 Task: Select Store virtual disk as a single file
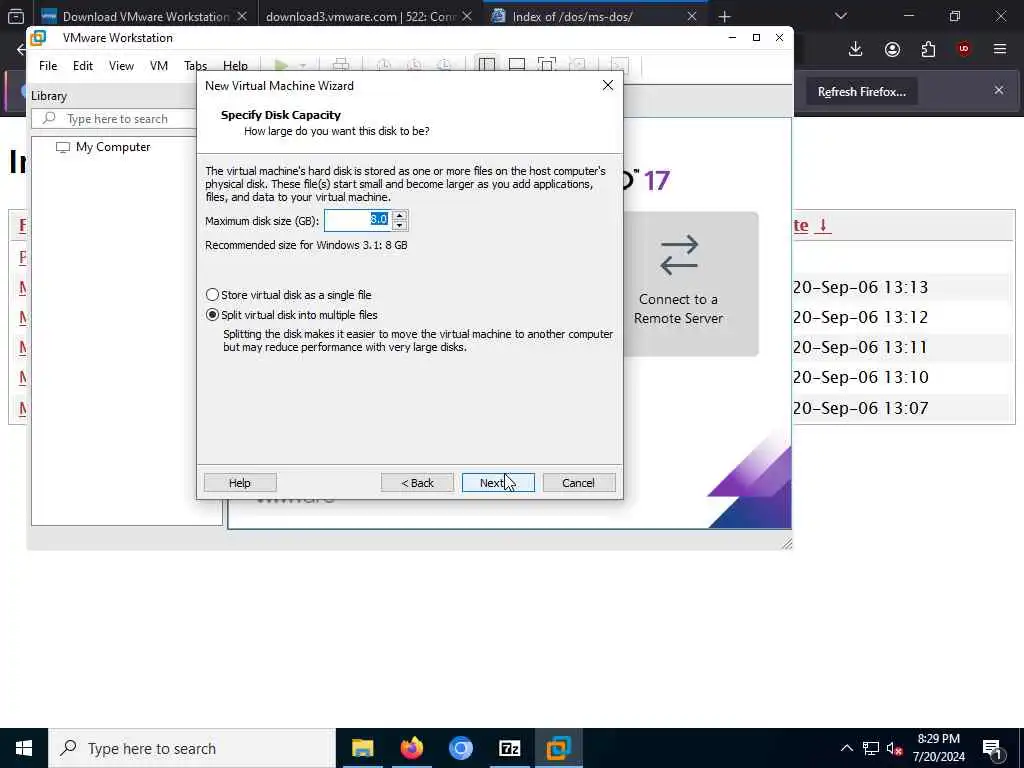288,295
